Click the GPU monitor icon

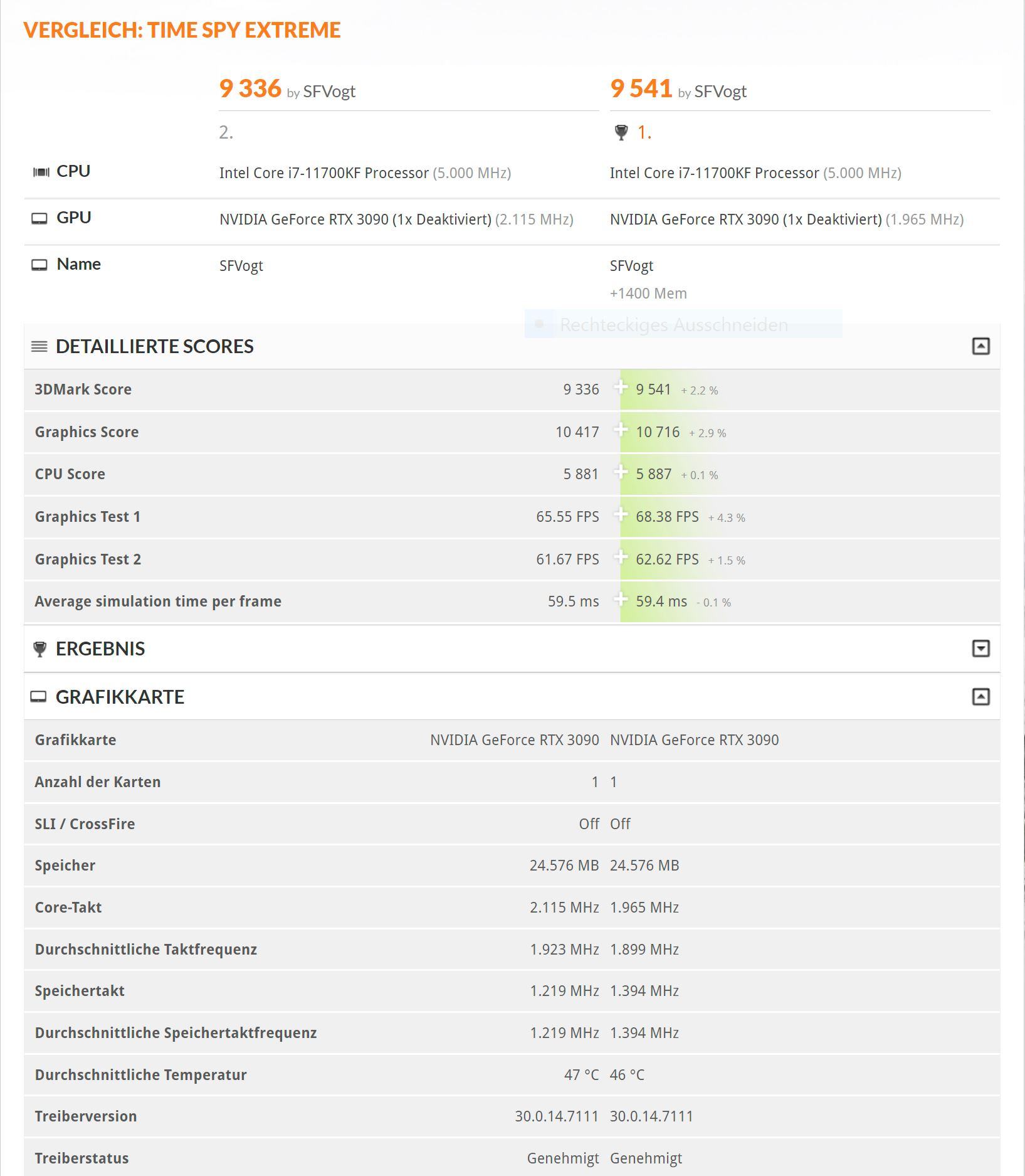[x=39, y=218]
